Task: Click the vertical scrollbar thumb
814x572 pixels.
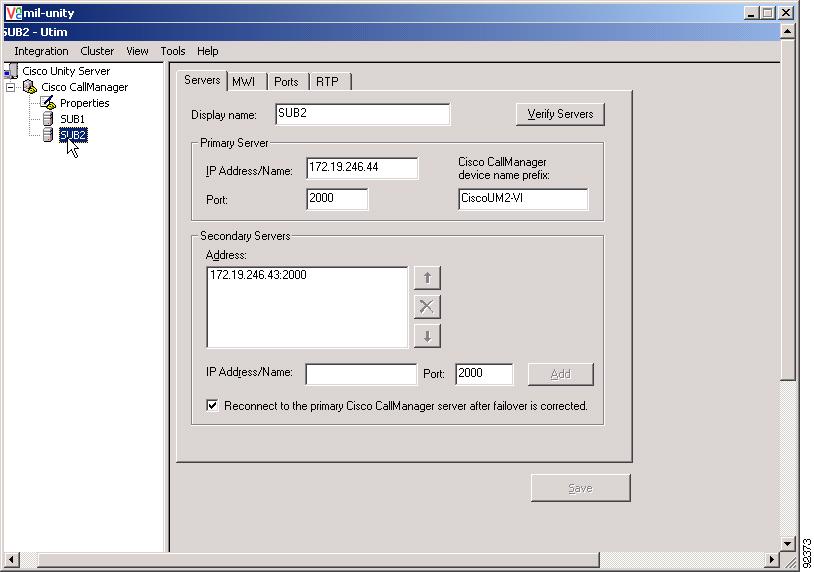Action: point(788,210)
